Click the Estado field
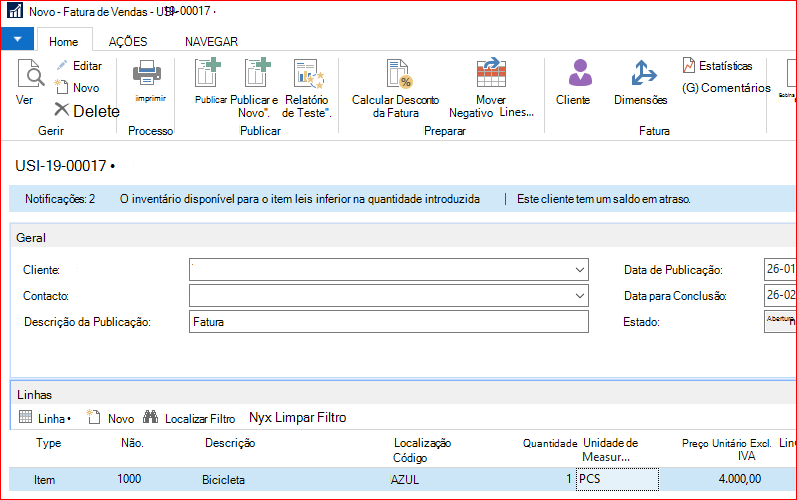This screenshot has width=797, height=500. (780, 321)
